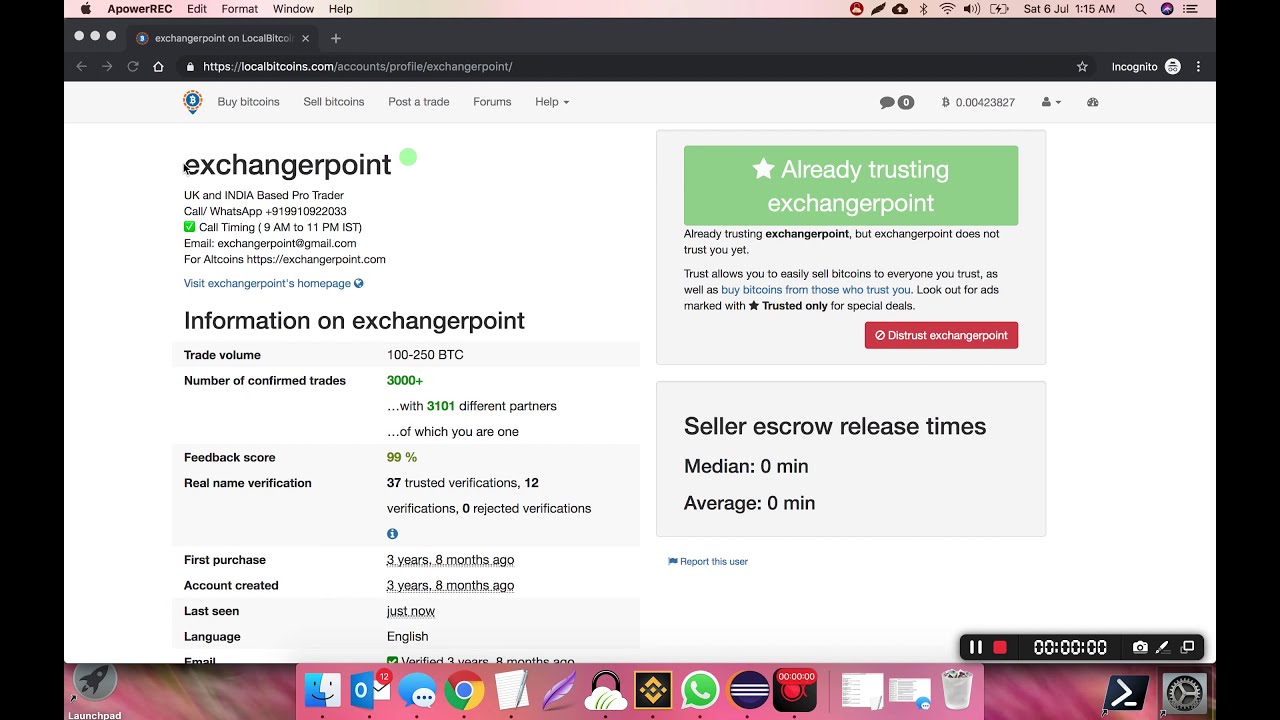Viewport: 1280px width, 720px height.
Task: Click the '99 %' feedback score
Action: click(x=402, y=457)
